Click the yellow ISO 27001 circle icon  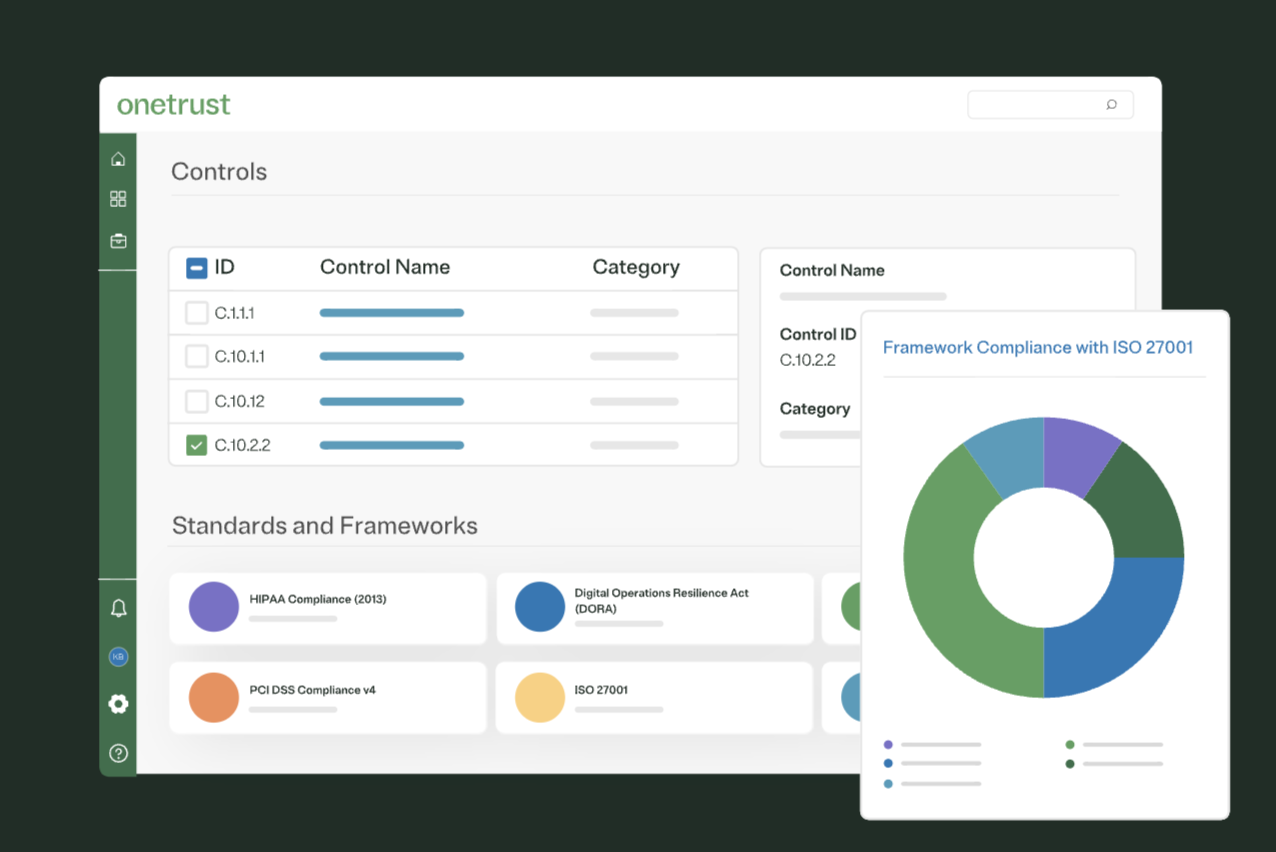[540, 697]
